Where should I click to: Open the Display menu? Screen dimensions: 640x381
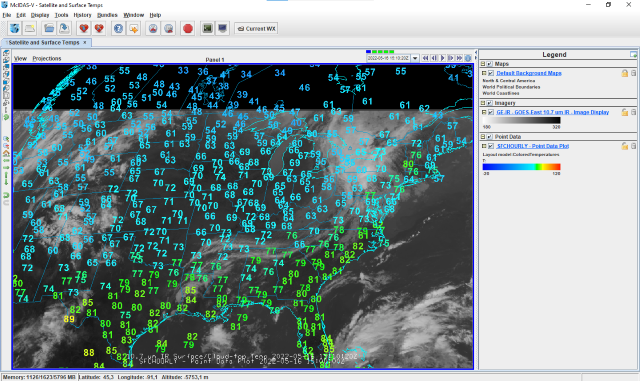click(40, 15)
